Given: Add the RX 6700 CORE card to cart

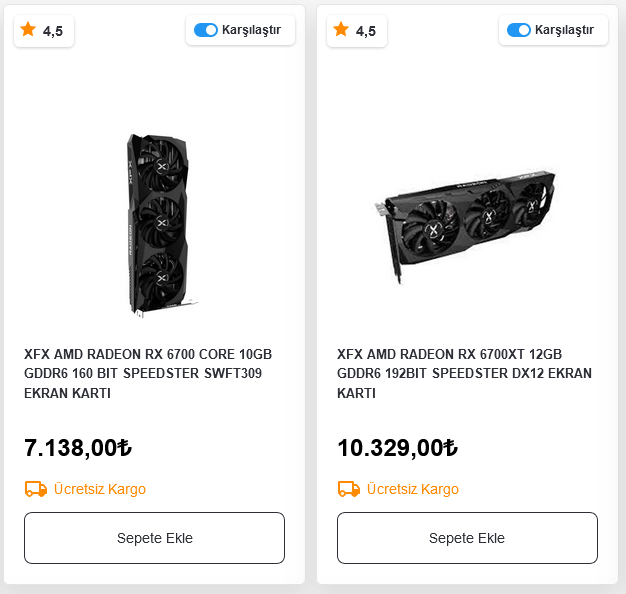Looking at the screenshot, I should pyautogui.click(x=155, y=538).
